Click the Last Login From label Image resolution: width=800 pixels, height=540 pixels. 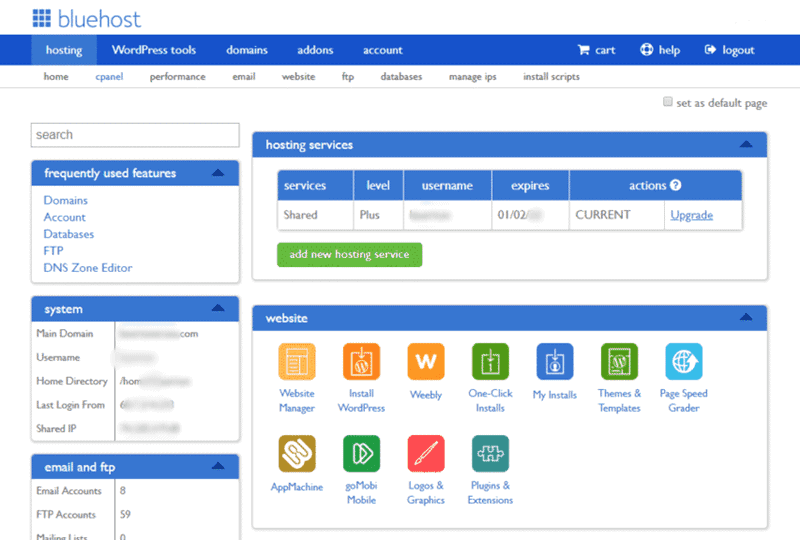pos(70,405)
